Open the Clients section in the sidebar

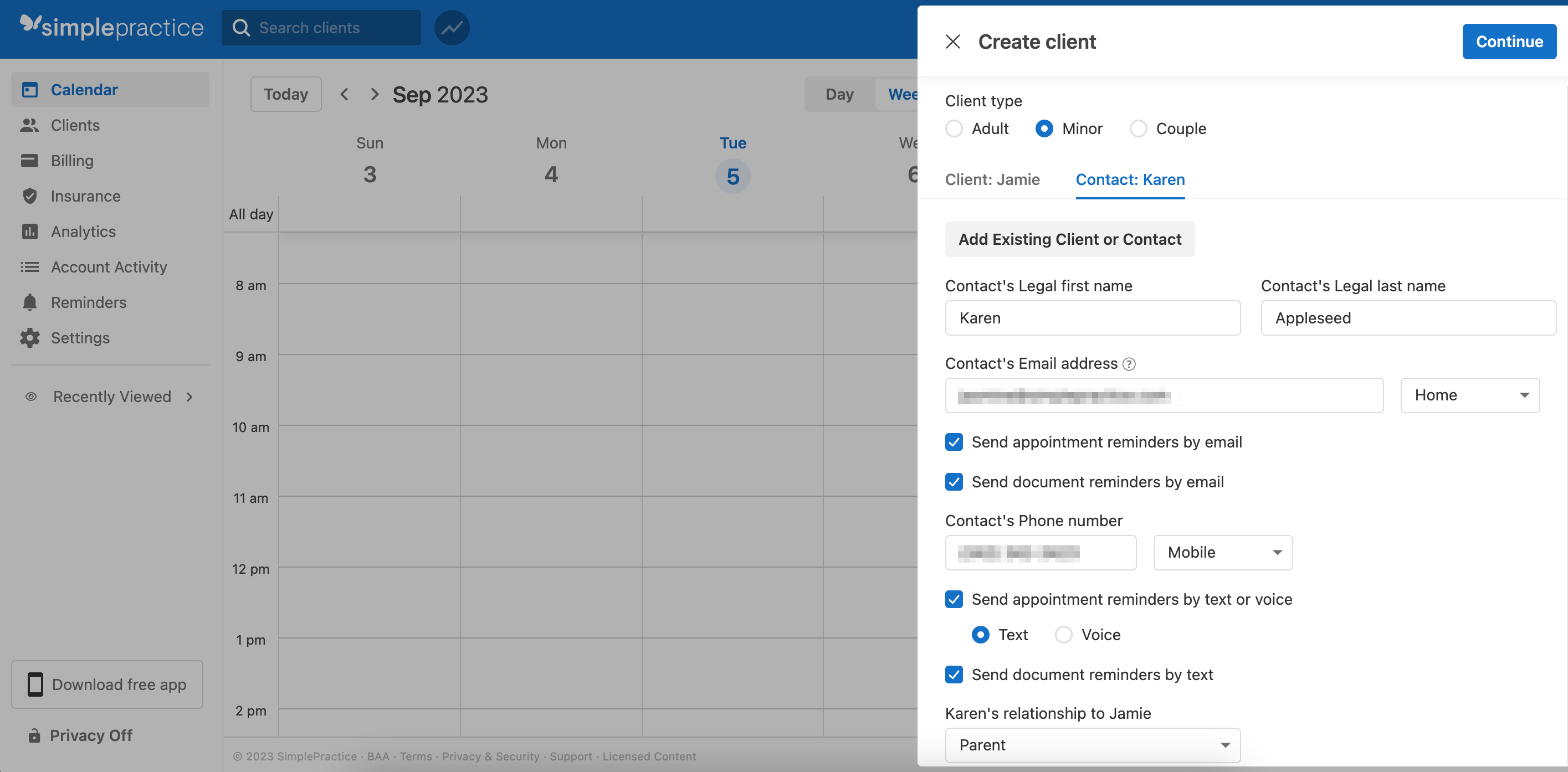(75, 125)
